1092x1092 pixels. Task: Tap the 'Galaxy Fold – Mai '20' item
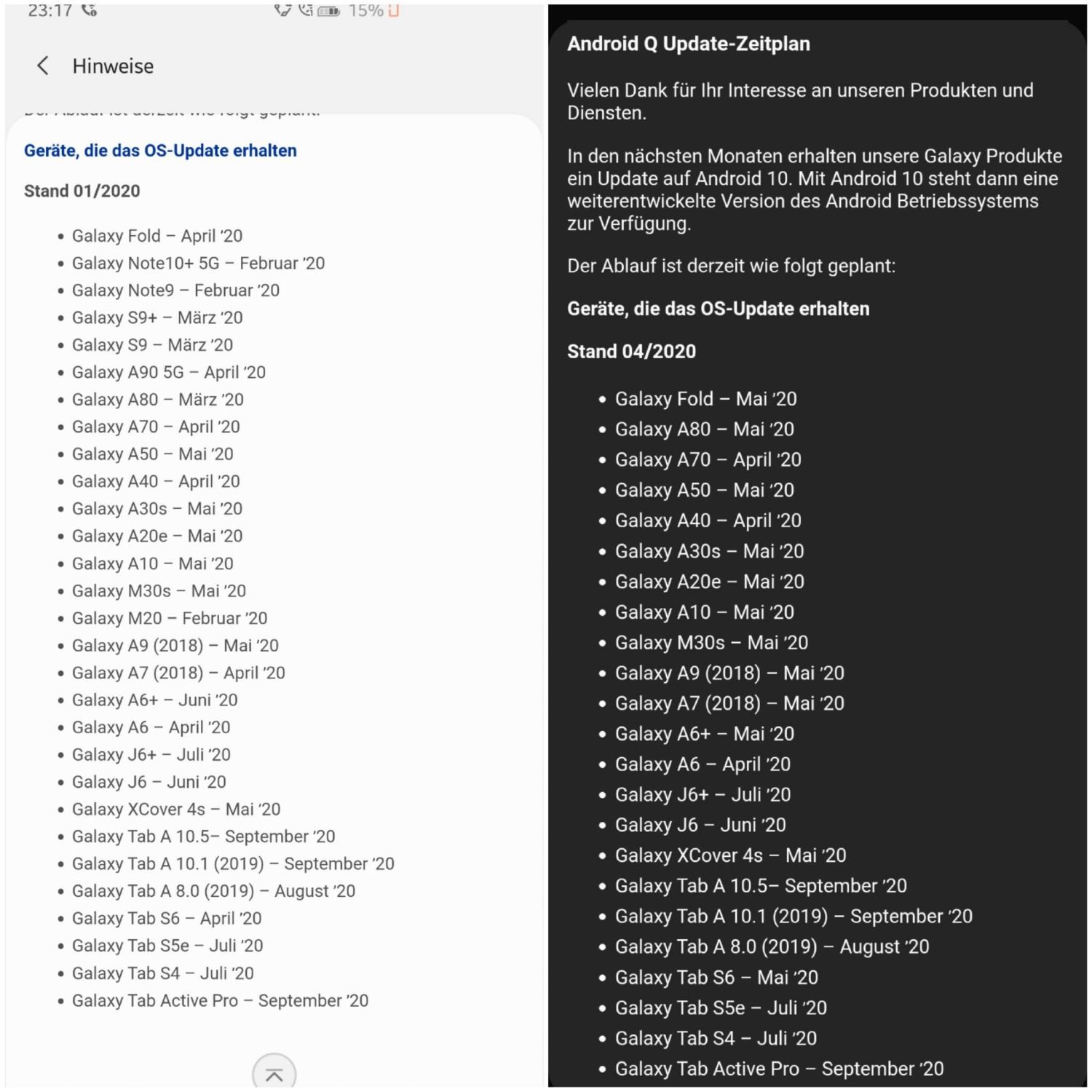click(x=705, y=399)
